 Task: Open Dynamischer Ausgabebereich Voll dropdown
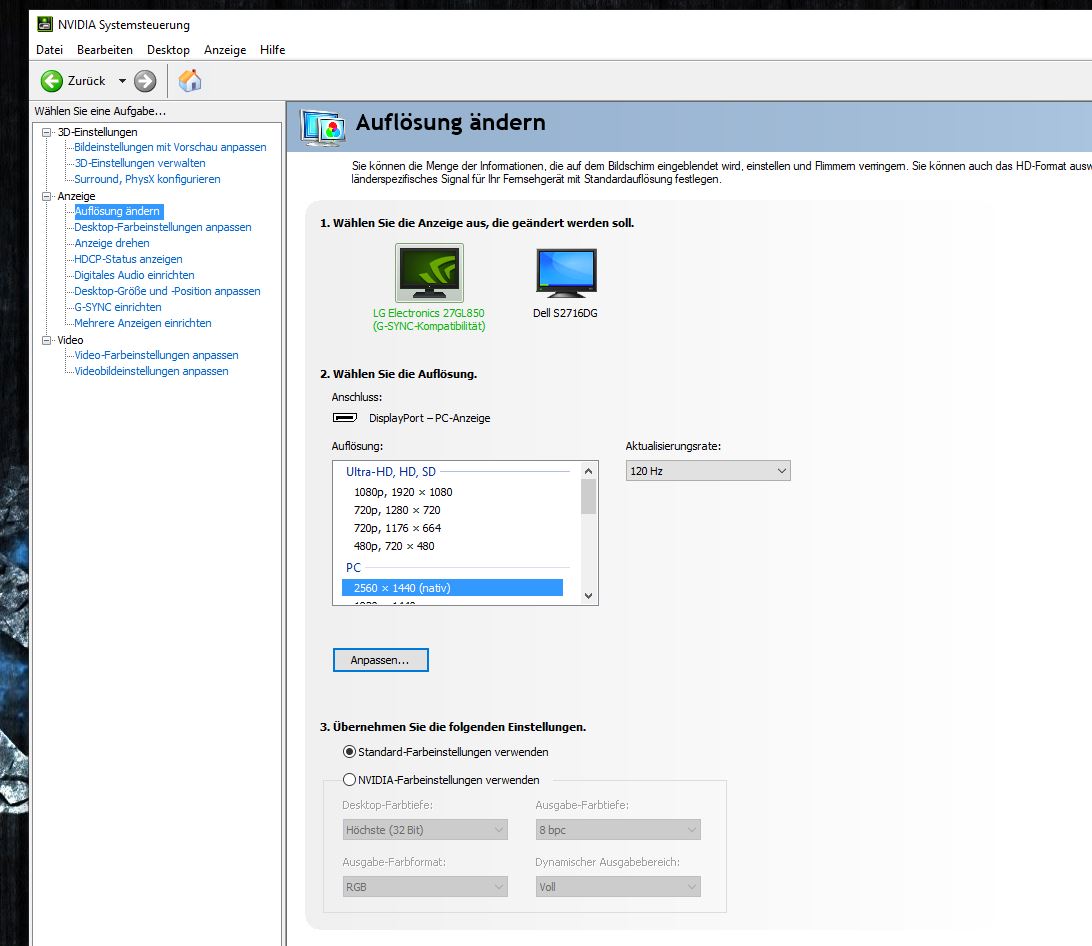(618, 887)
